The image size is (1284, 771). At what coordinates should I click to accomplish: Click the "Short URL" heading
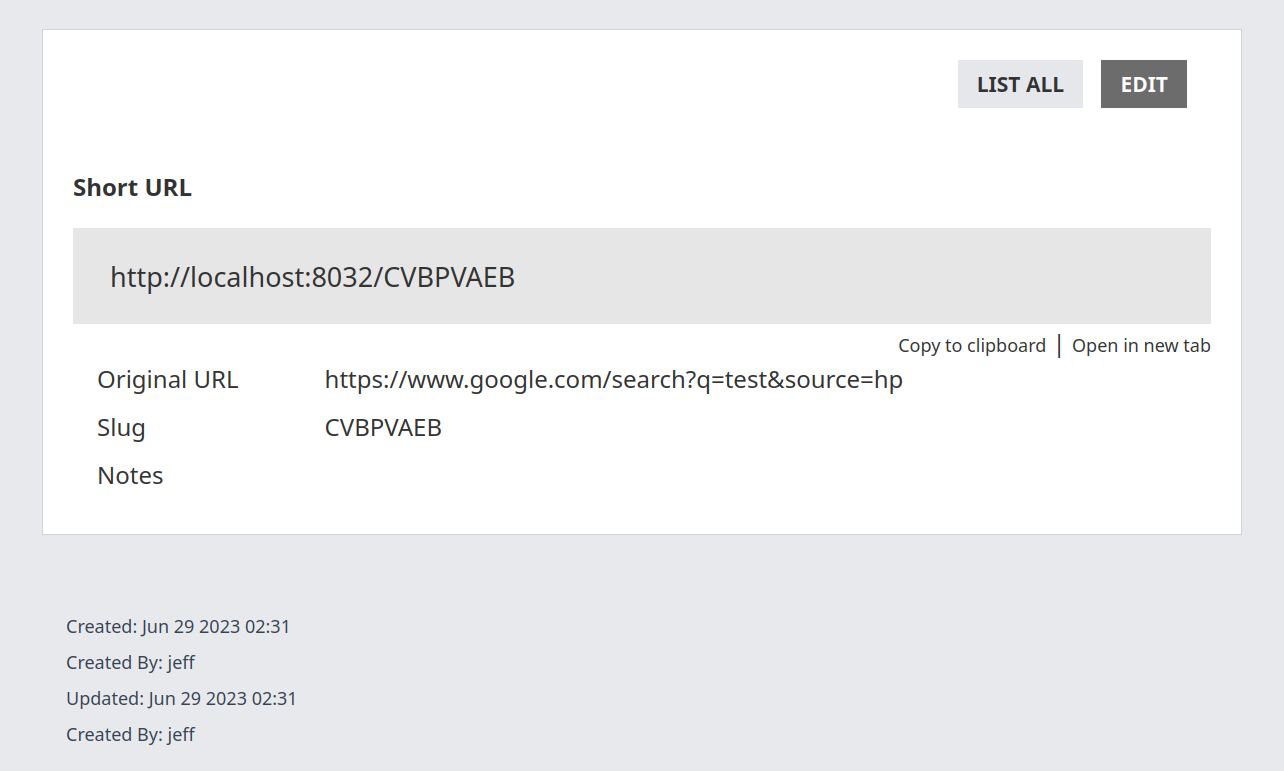[132, 187]
